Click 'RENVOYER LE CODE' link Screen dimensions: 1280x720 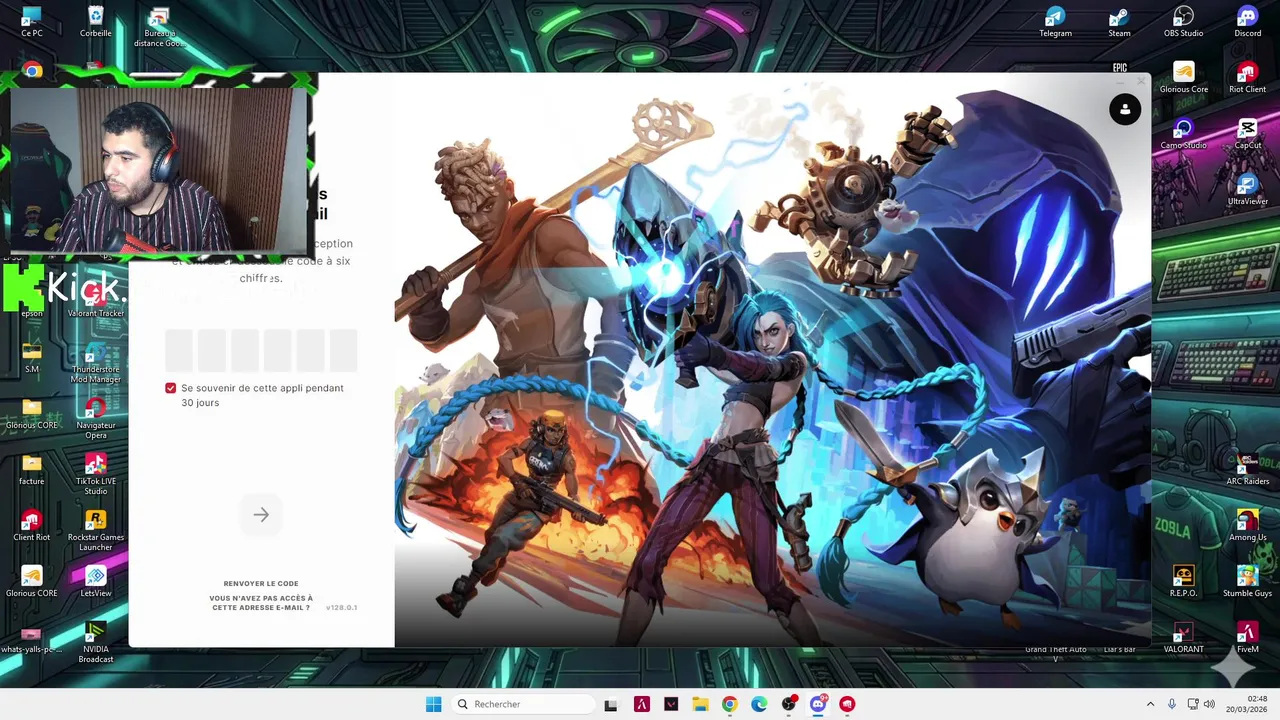pos(261,583)
